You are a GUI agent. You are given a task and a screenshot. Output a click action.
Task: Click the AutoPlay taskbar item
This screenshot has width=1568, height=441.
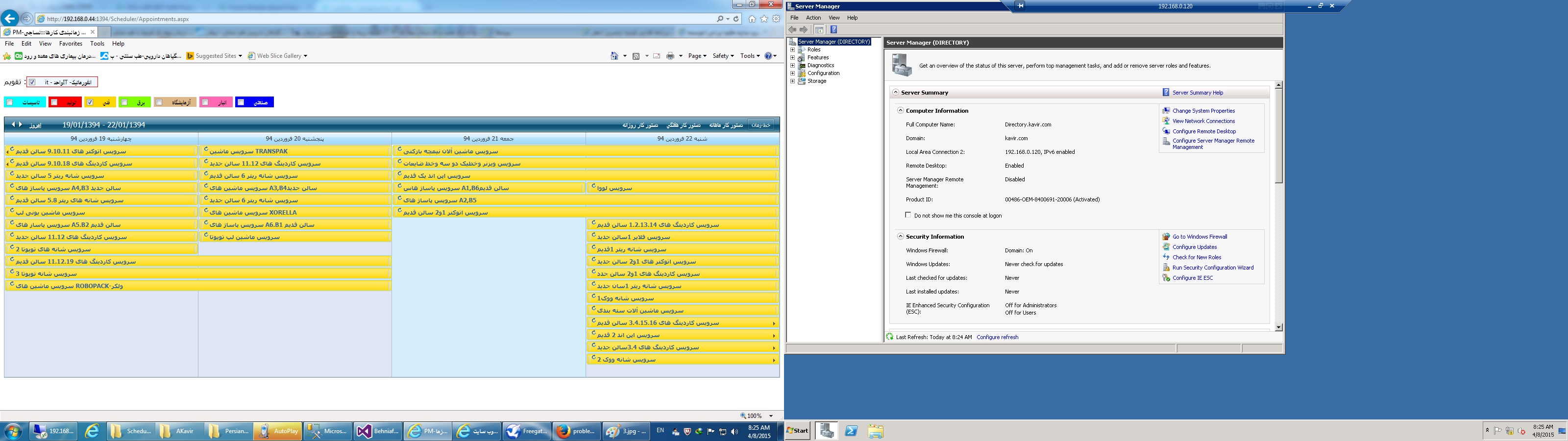click(x=278, y=431)
